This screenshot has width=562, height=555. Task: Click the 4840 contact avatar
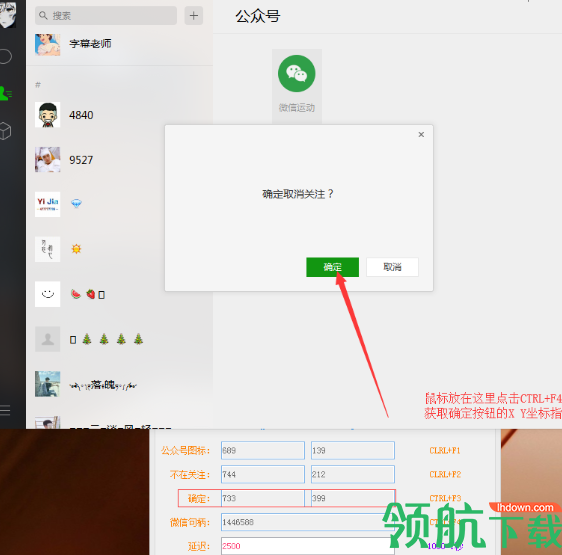click(x=47, y=115)
